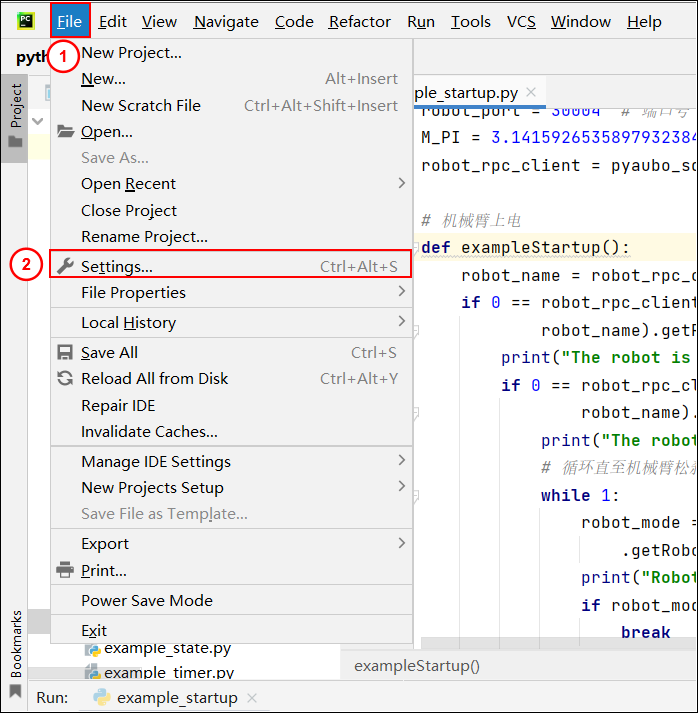698x713 pixels.
Task: Choose Close Project
Action: pyautogui.click(x=231, y=211)
